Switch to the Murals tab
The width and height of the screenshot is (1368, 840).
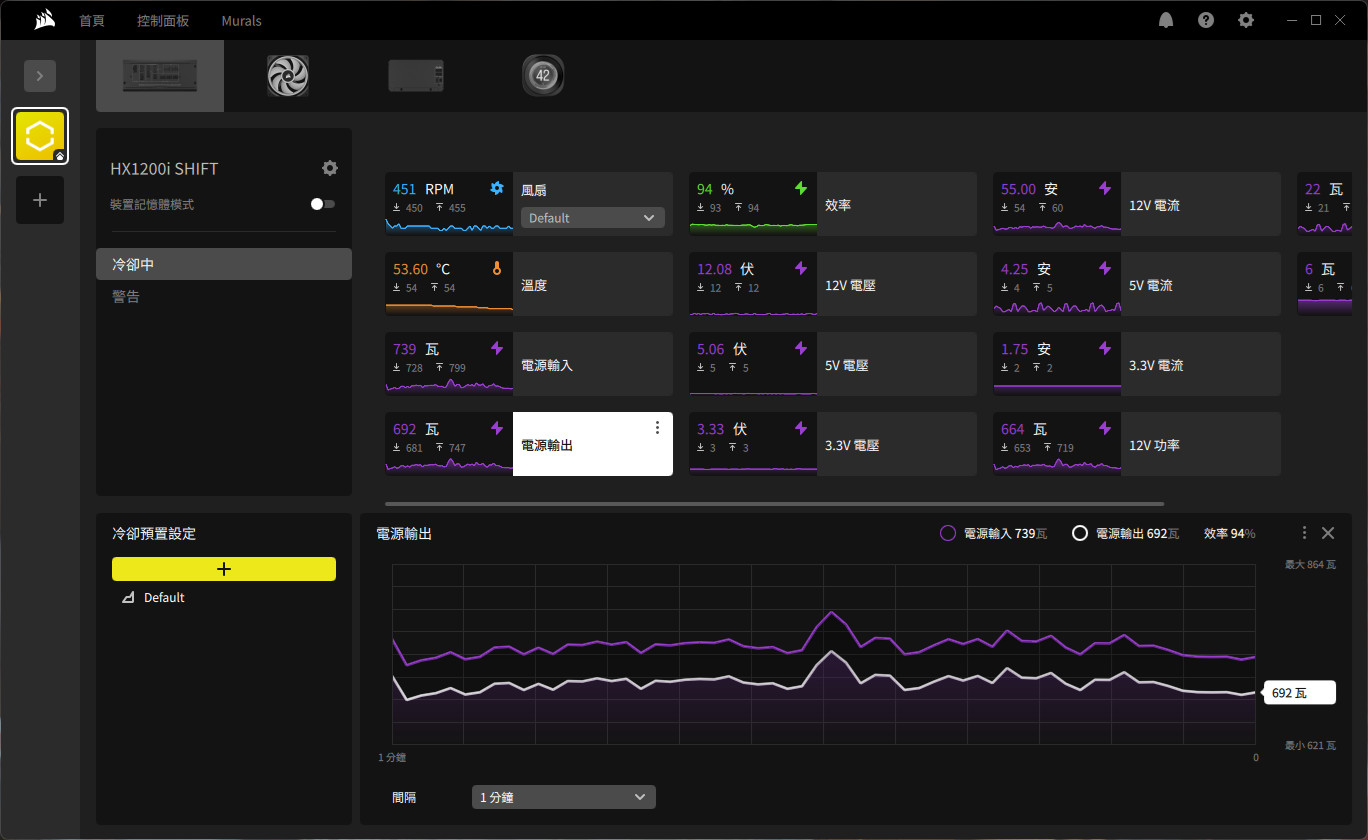[x=241, y=21]
